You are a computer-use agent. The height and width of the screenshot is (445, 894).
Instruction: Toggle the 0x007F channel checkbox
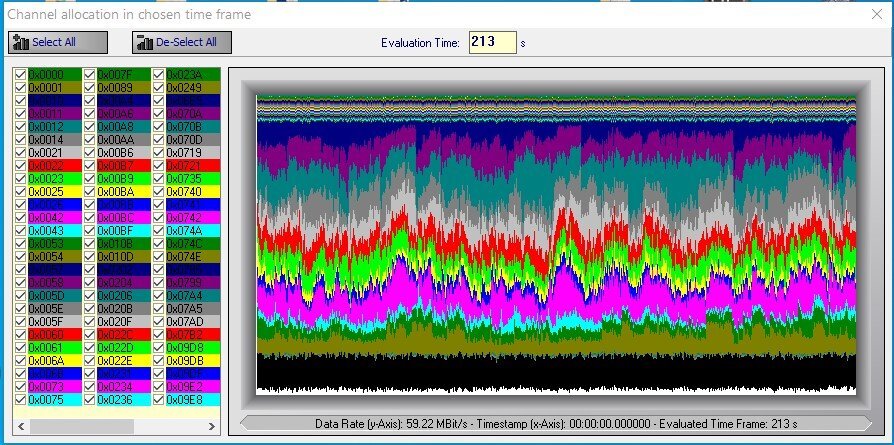[x=90, y=75]
